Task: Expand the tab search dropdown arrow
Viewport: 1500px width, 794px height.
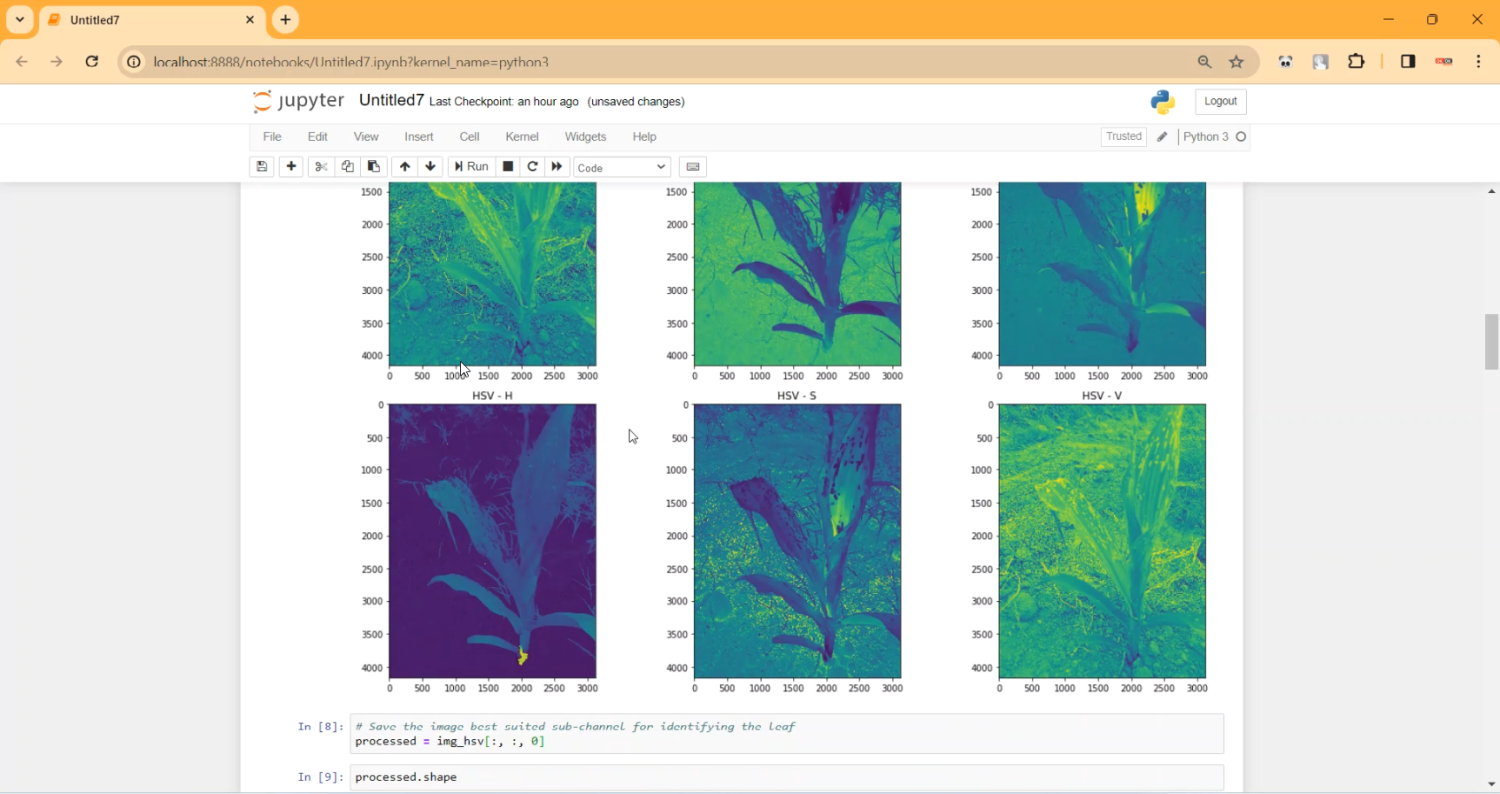Action: [x=20, y=20]
